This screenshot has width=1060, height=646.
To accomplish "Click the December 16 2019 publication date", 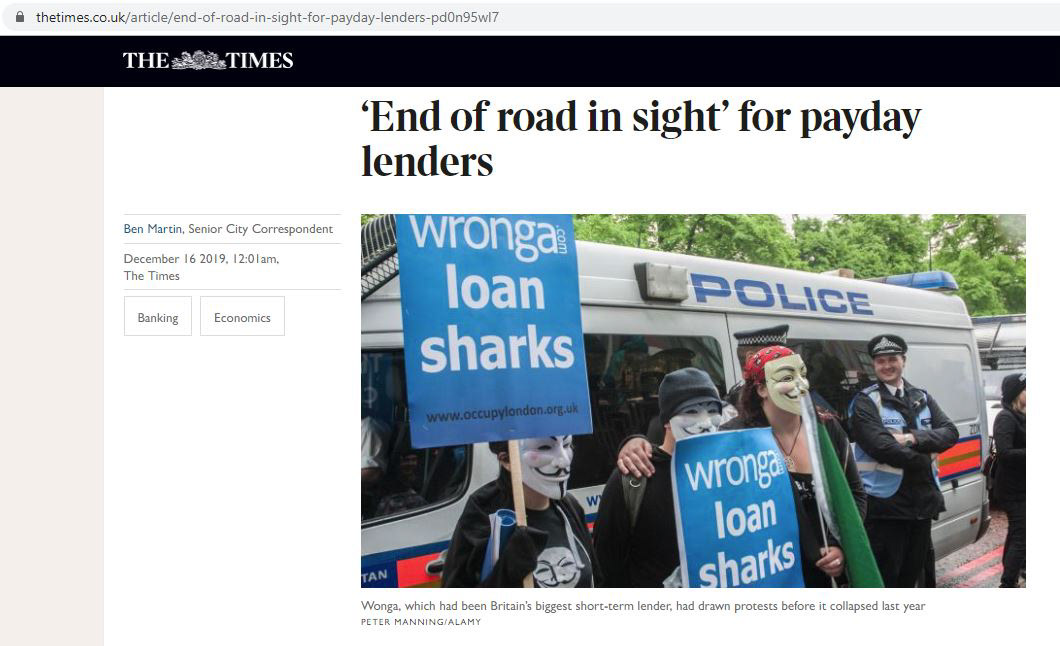I will [x=201, y=259].
